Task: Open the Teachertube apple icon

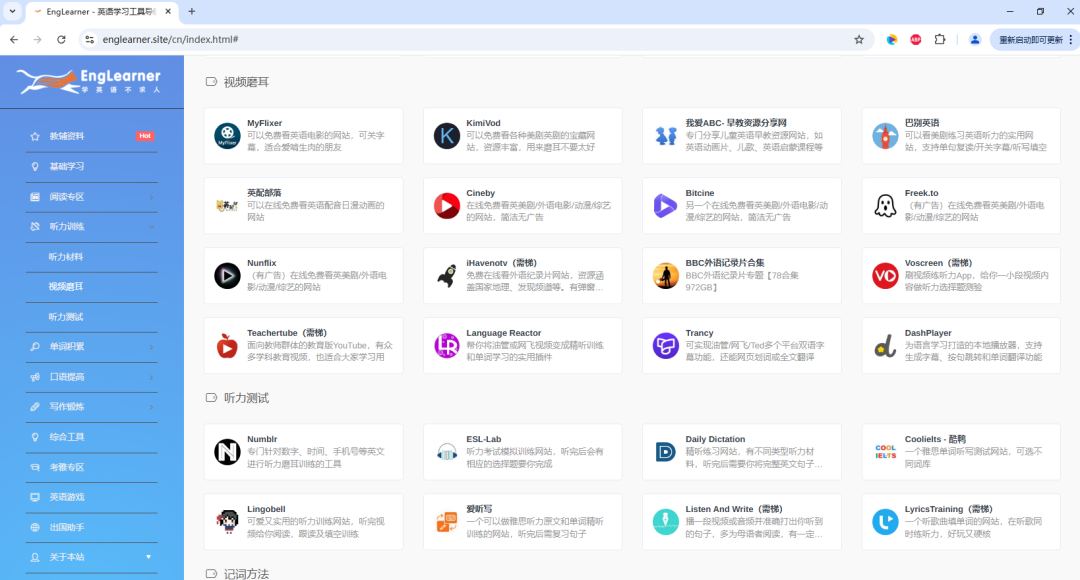Action: pyautogui.click(x=227, y=345)
